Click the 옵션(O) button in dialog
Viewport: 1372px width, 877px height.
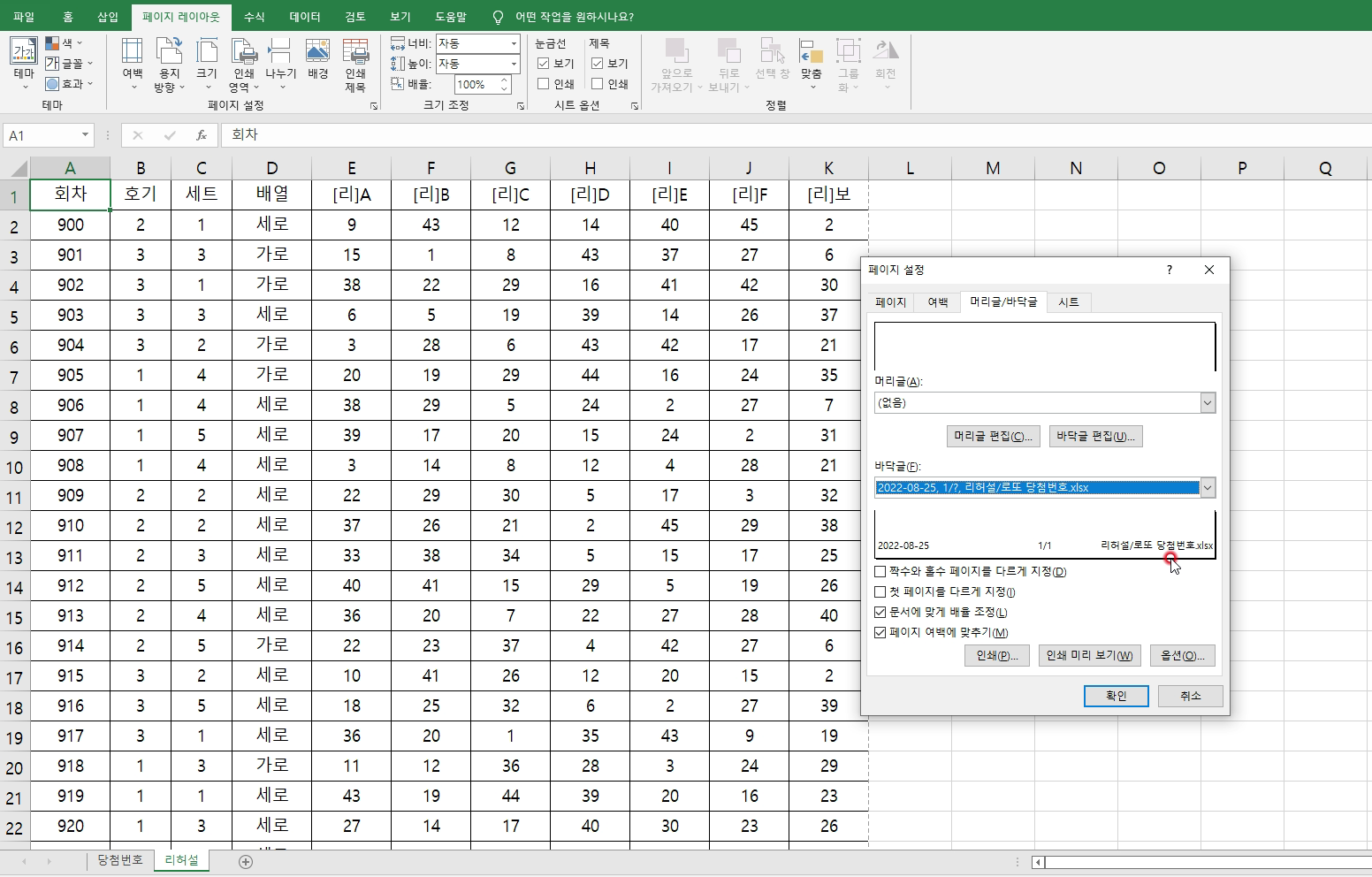click(x=1183, y=656)
